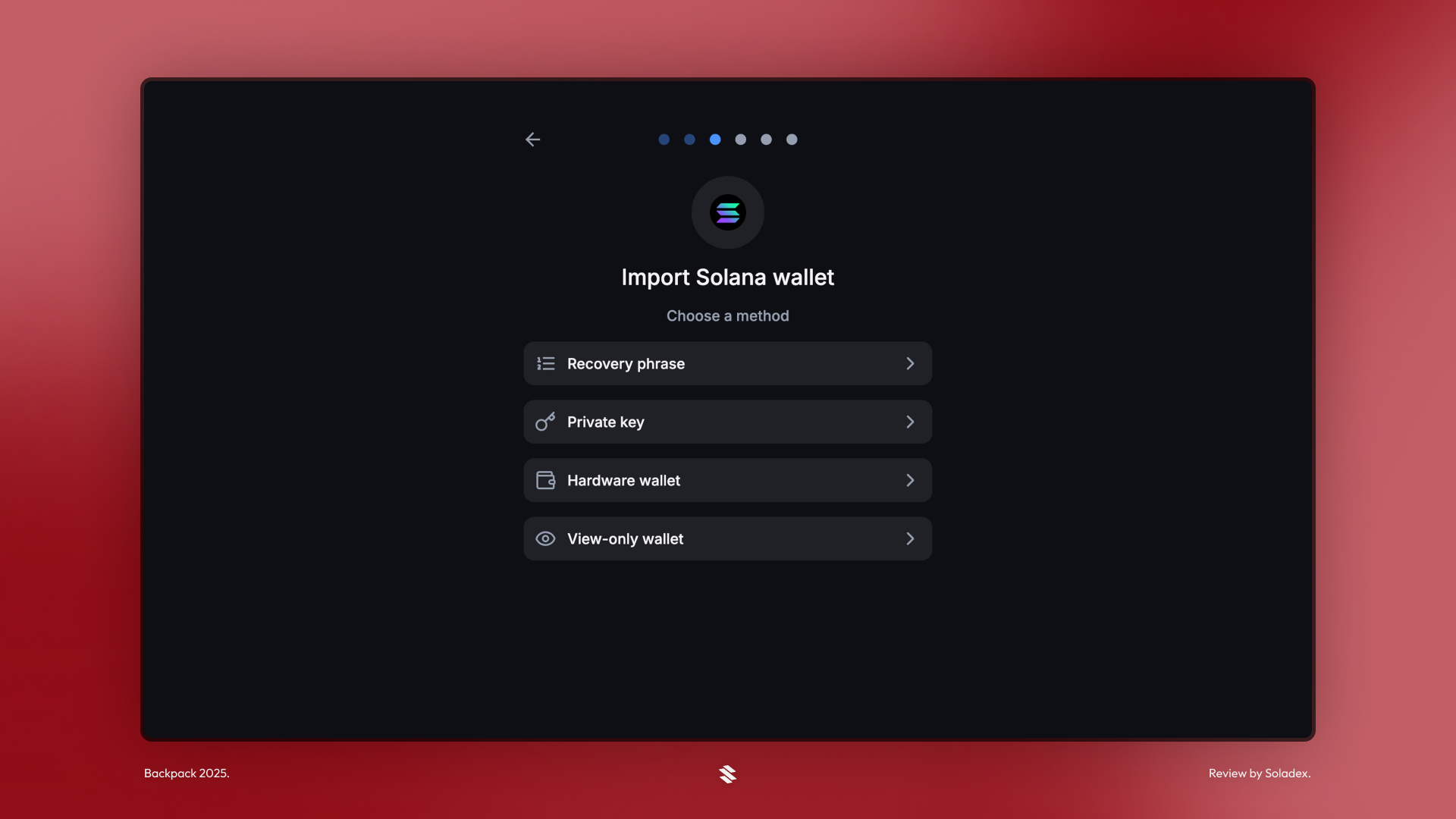Click the Review by Soladex text
This screenshot has height=819, width=1456.
1260,773
